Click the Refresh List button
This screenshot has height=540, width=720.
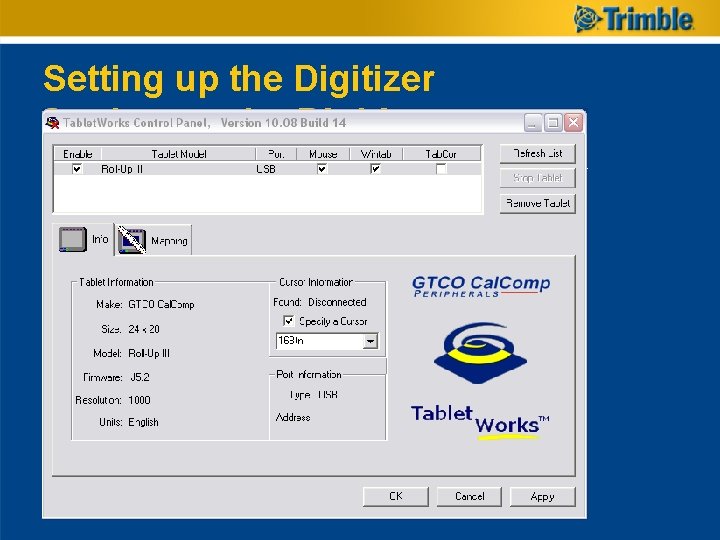(x=538, y=153)
